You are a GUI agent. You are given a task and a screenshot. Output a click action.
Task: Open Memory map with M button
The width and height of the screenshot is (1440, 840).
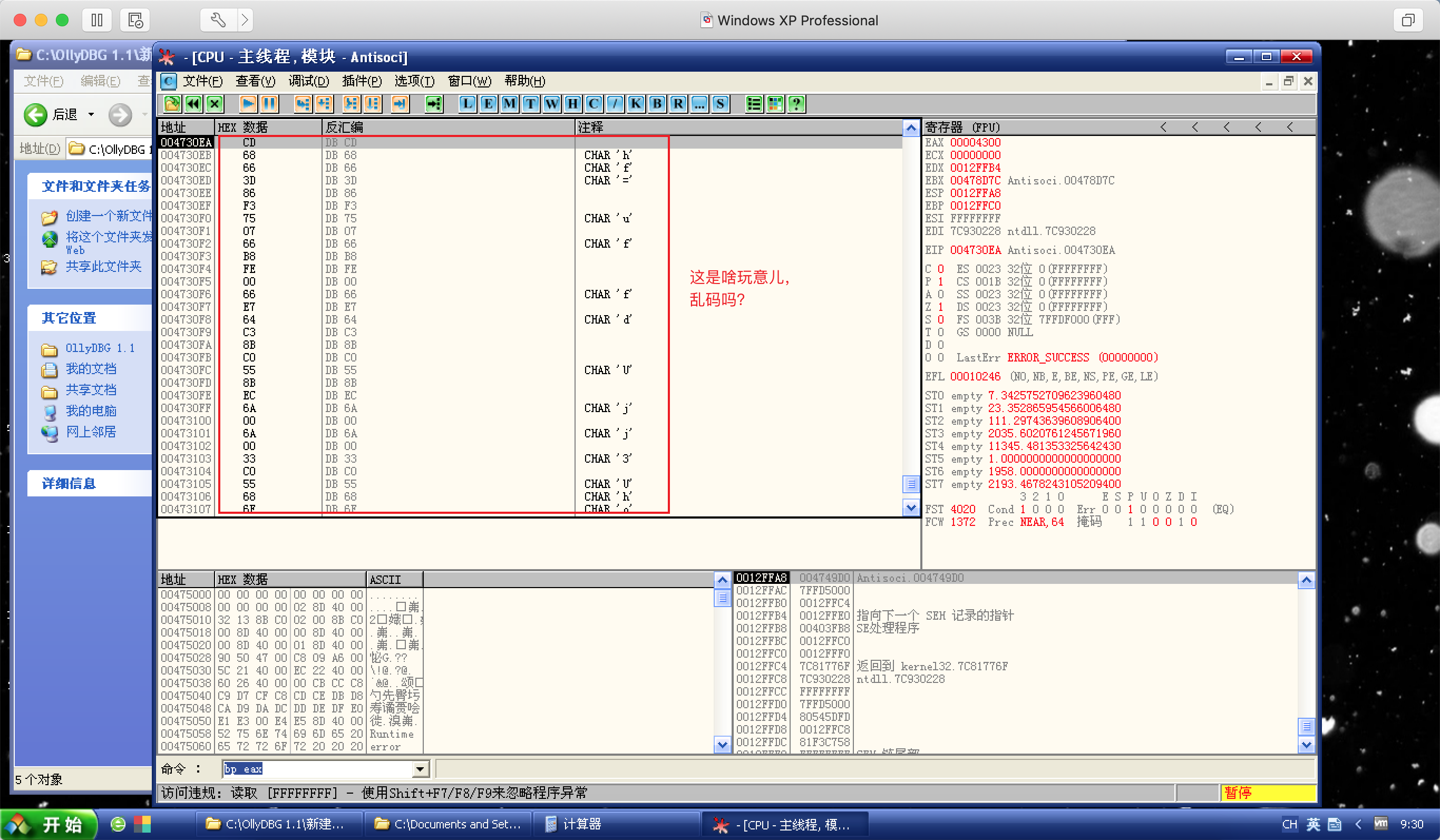point(509,103)
